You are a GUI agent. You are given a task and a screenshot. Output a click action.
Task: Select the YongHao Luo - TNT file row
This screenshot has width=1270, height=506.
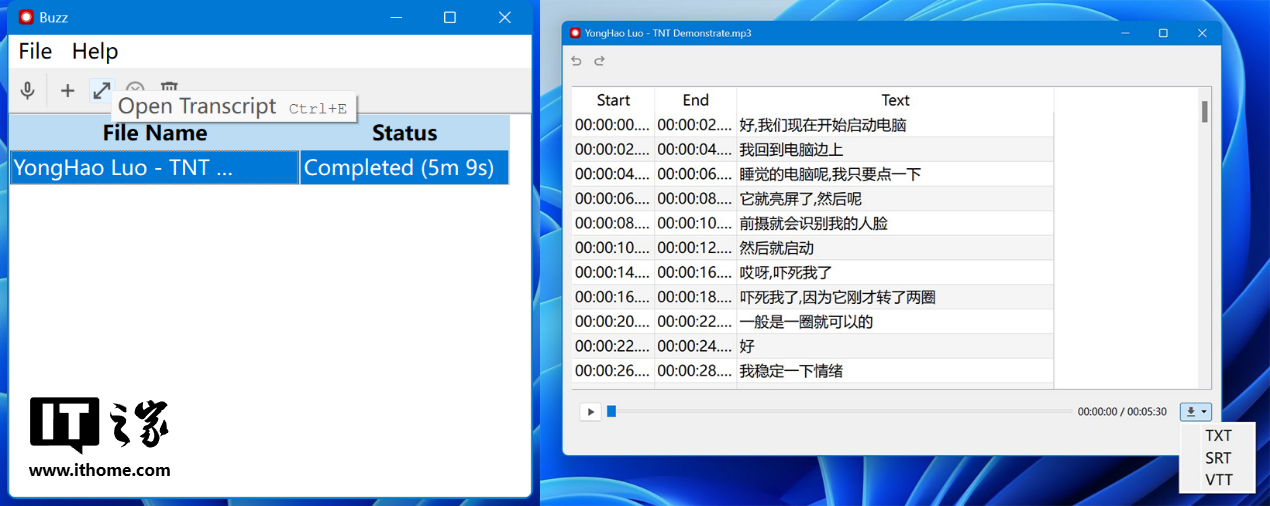pyautogui.click(x=155, y=168)
